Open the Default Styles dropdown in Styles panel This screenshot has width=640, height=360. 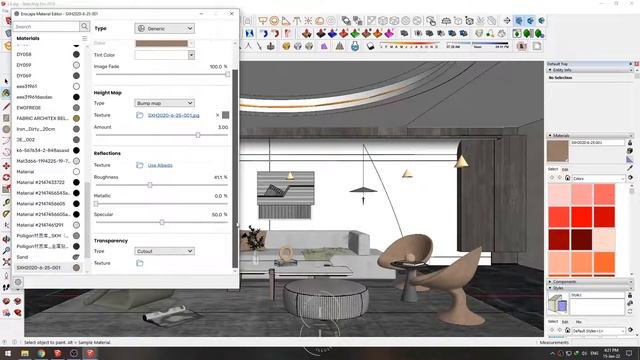(598, 331)
